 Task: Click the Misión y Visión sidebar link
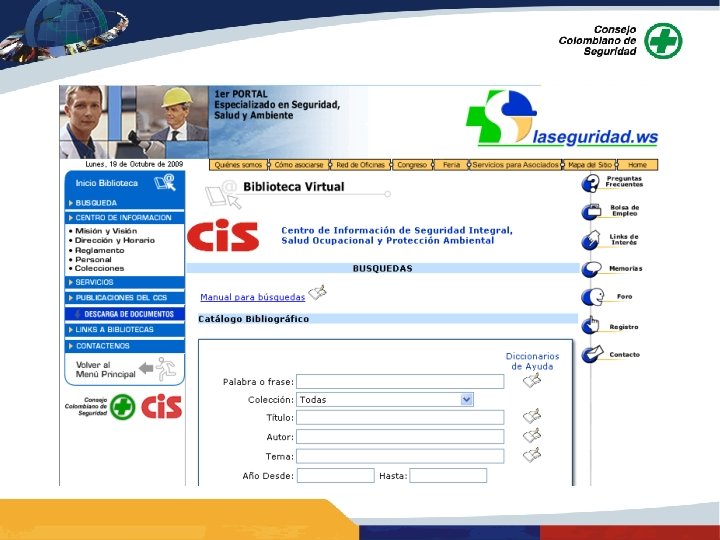(x=106, y=231)
